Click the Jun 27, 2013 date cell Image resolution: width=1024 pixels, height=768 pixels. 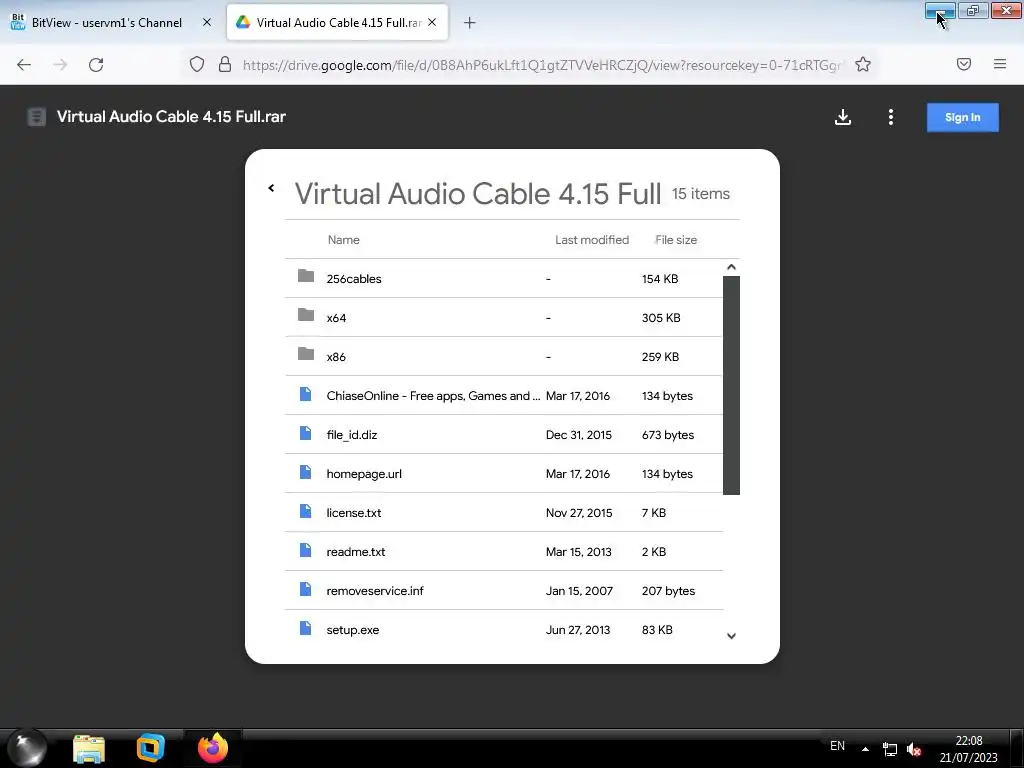[578, 630]
